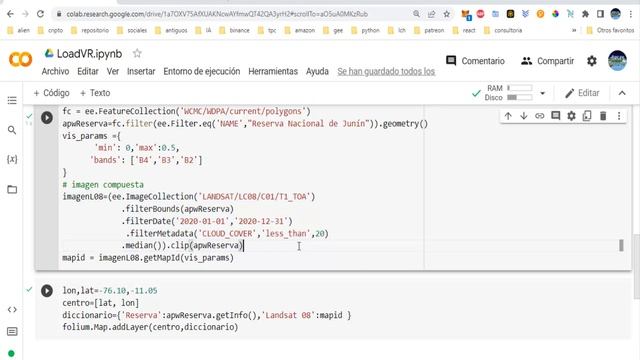640x360 pixels.
Task: Add a comment to the cell
Action: [556, 116]
